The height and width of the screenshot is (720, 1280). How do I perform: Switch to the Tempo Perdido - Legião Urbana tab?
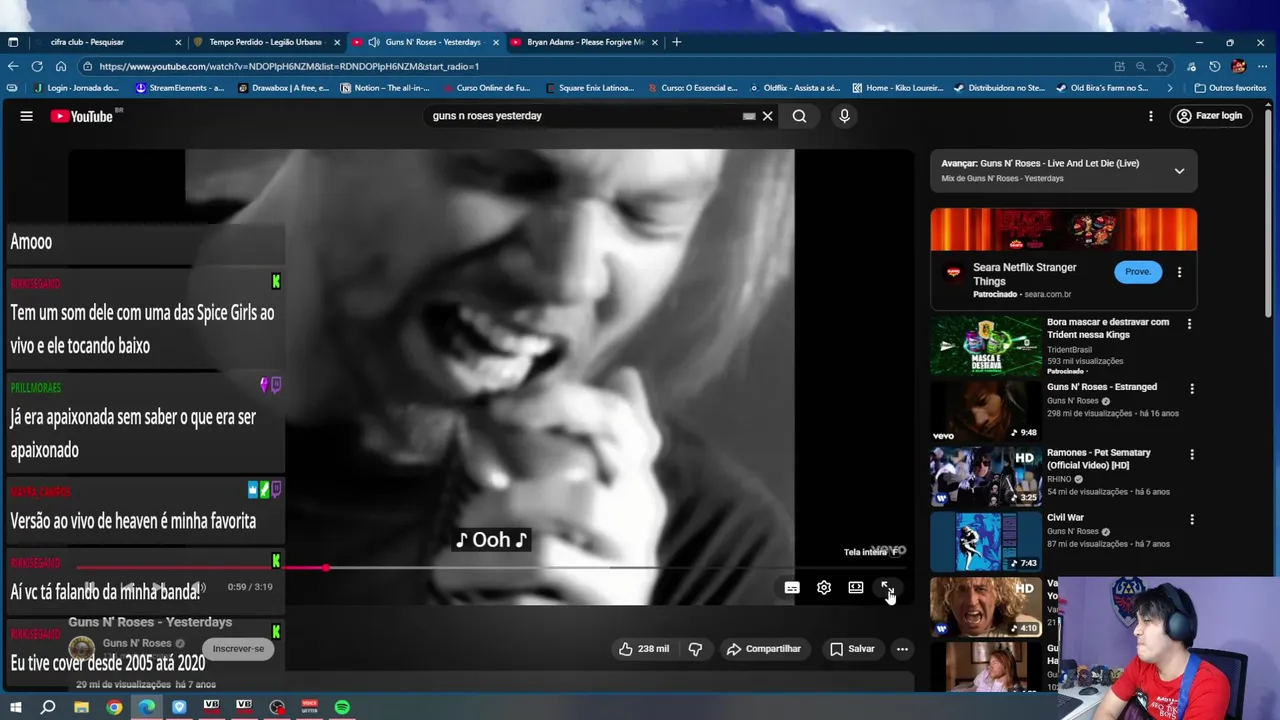[x=266, y=42]
